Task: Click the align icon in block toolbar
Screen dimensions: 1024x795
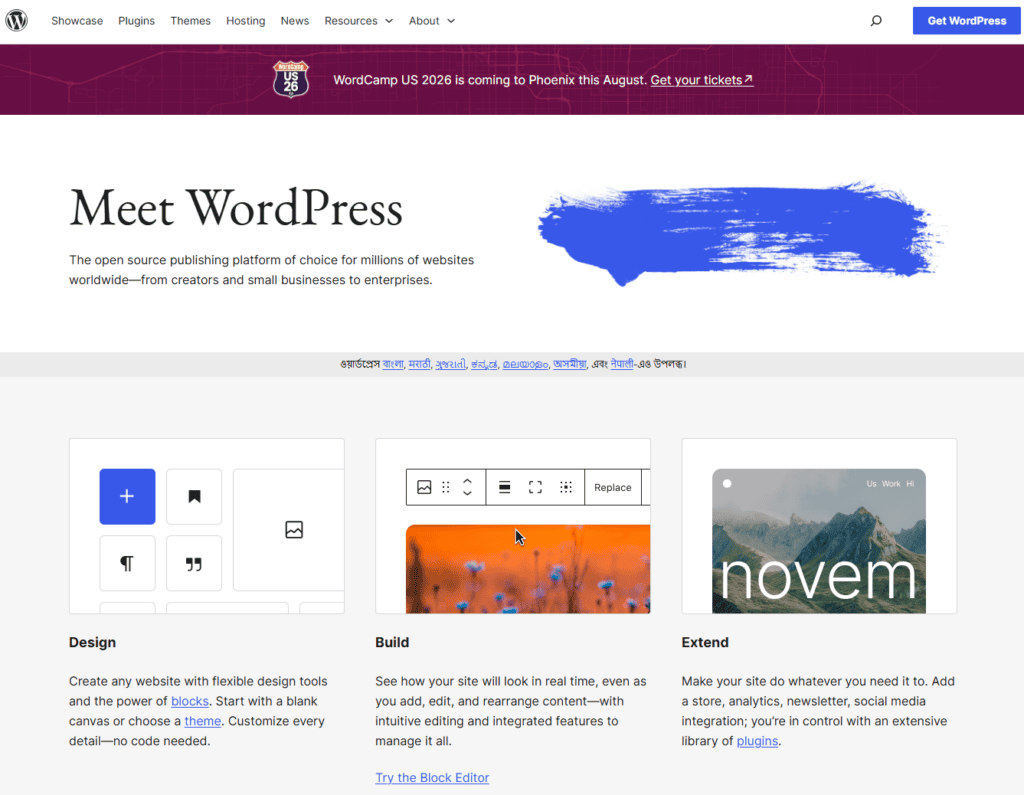Action: (x=504, y=487)
